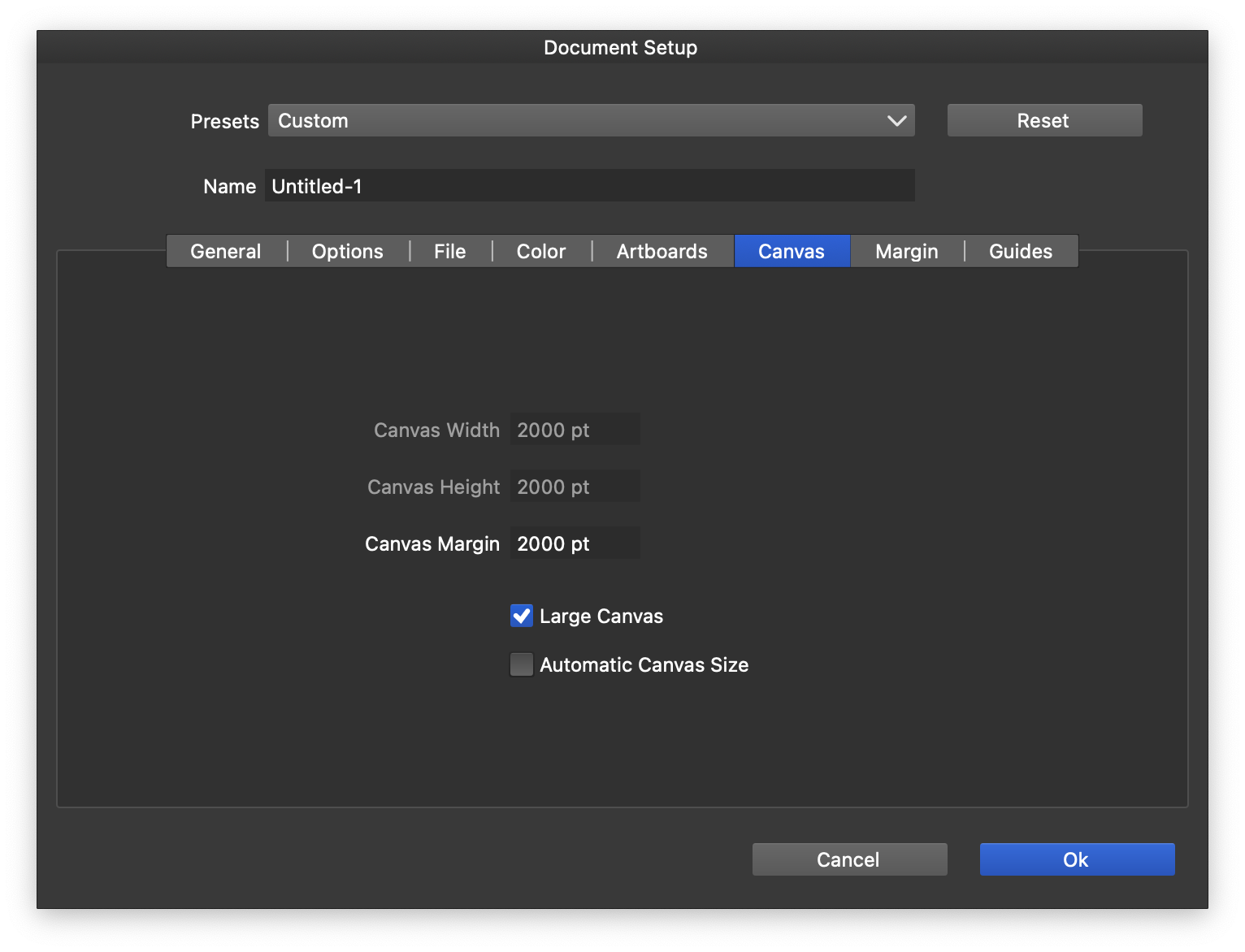Confirm settings with the Ok button

1077,859
